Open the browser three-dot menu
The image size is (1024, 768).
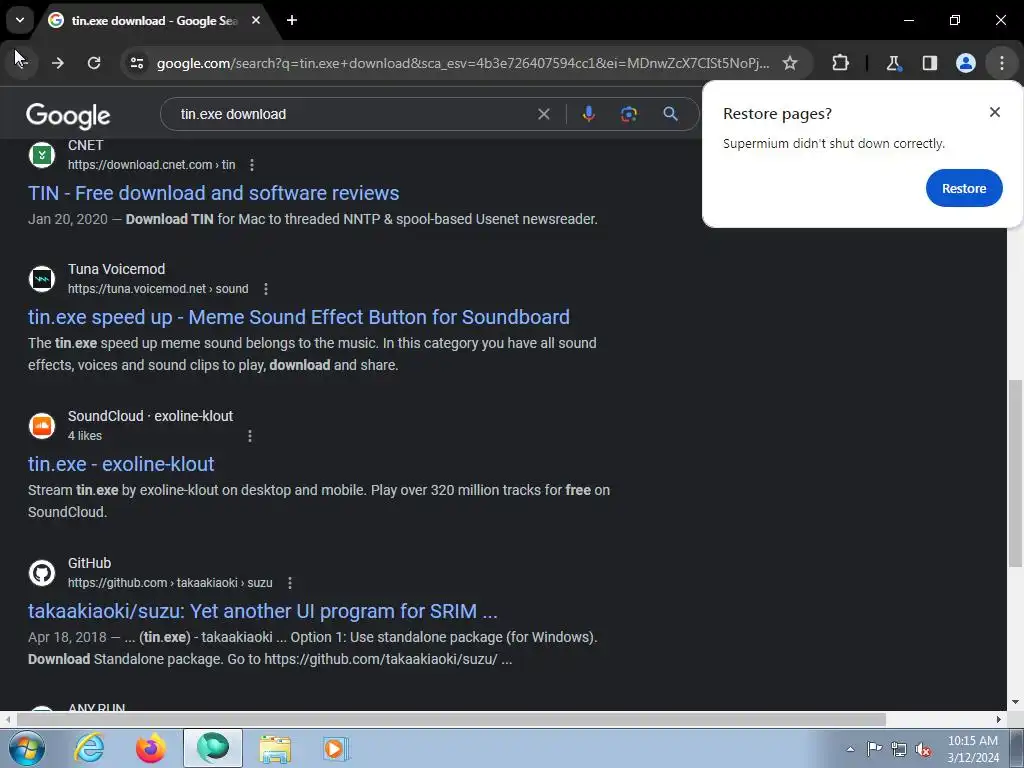1002,63
